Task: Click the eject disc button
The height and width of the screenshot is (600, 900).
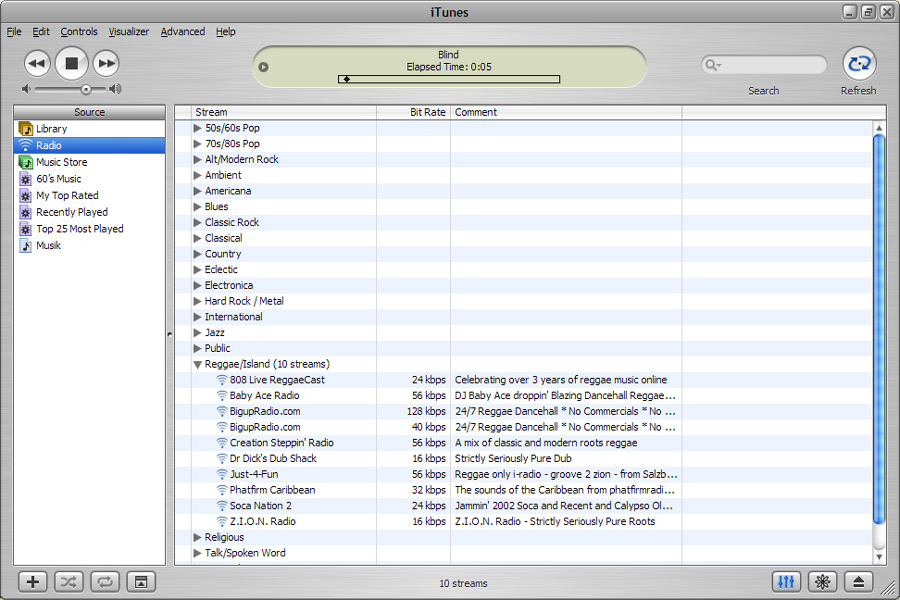Action: coord(859,582)
